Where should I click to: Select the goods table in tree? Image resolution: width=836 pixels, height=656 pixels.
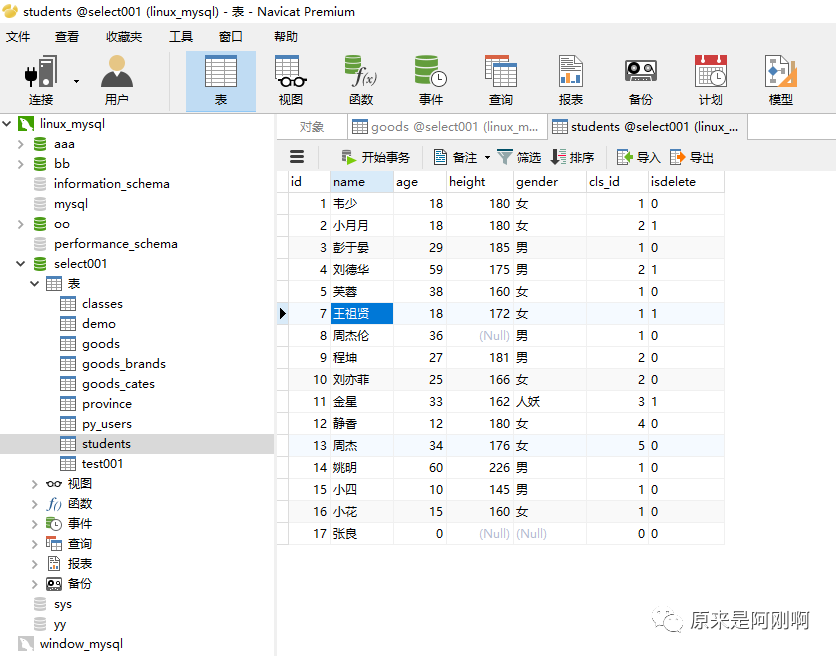(101, 344)
